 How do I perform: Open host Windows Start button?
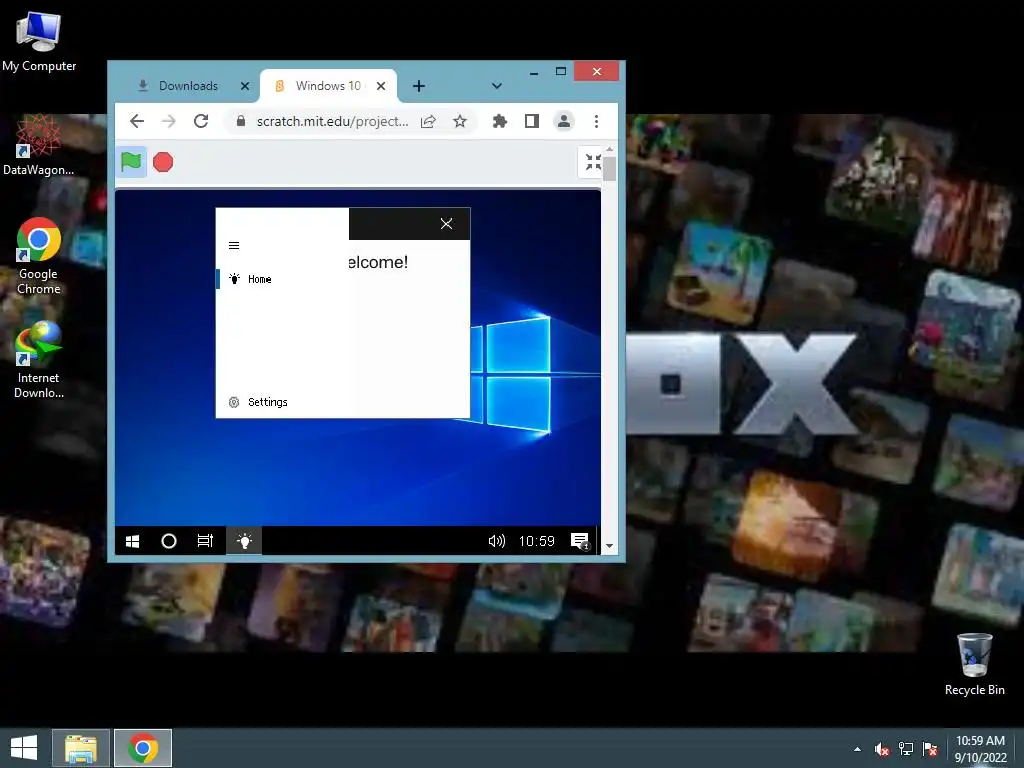[x=24, y=748]
